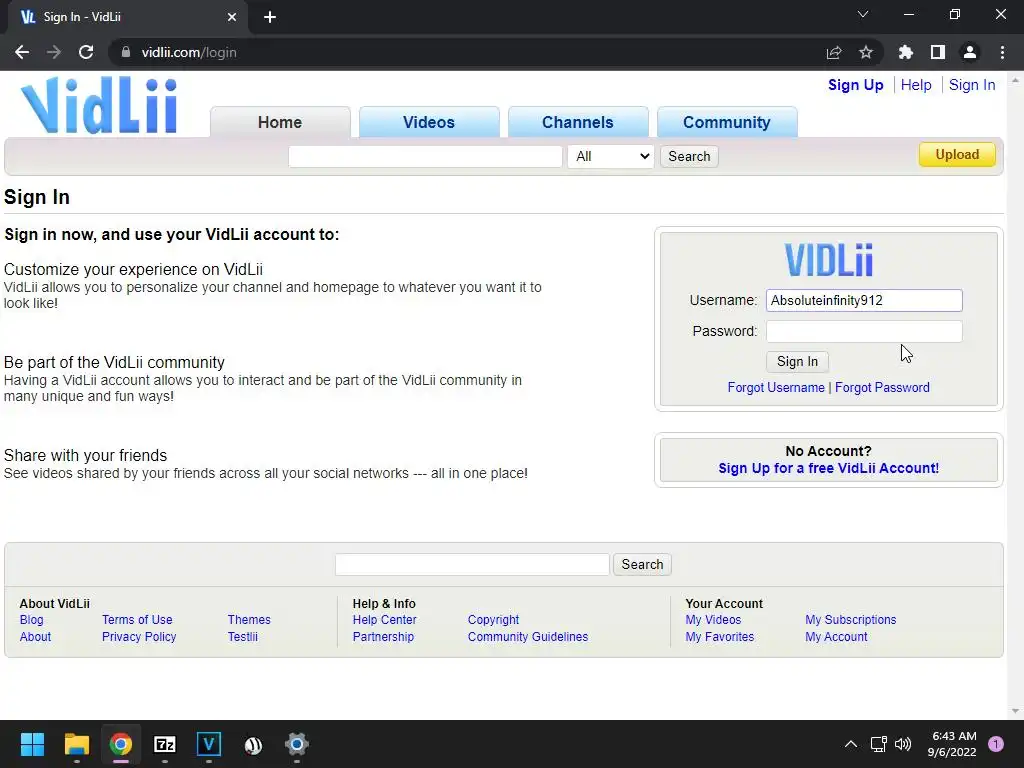Open a new browser tab
The image size is (1024, 768).
coord(270,17)
